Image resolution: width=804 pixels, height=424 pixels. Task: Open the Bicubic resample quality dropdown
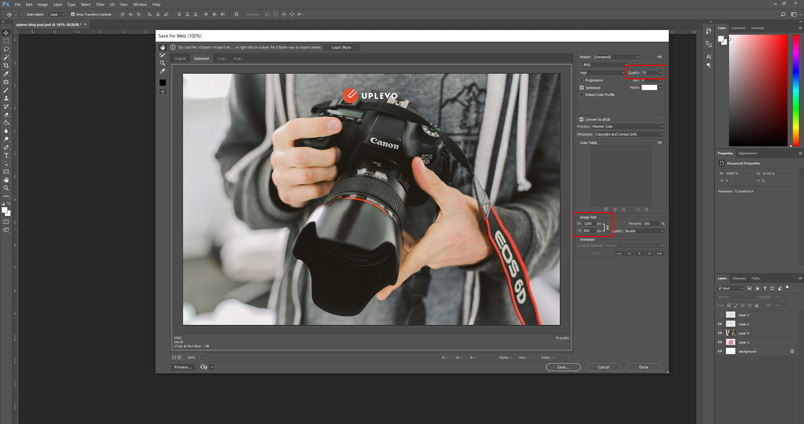644,231
